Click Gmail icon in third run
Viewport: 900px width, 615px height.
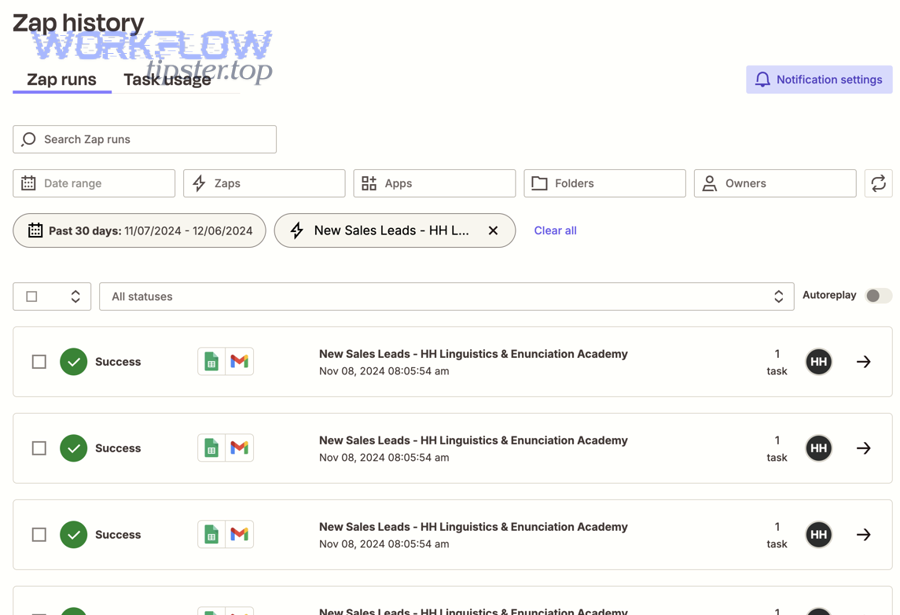[239, 535]
